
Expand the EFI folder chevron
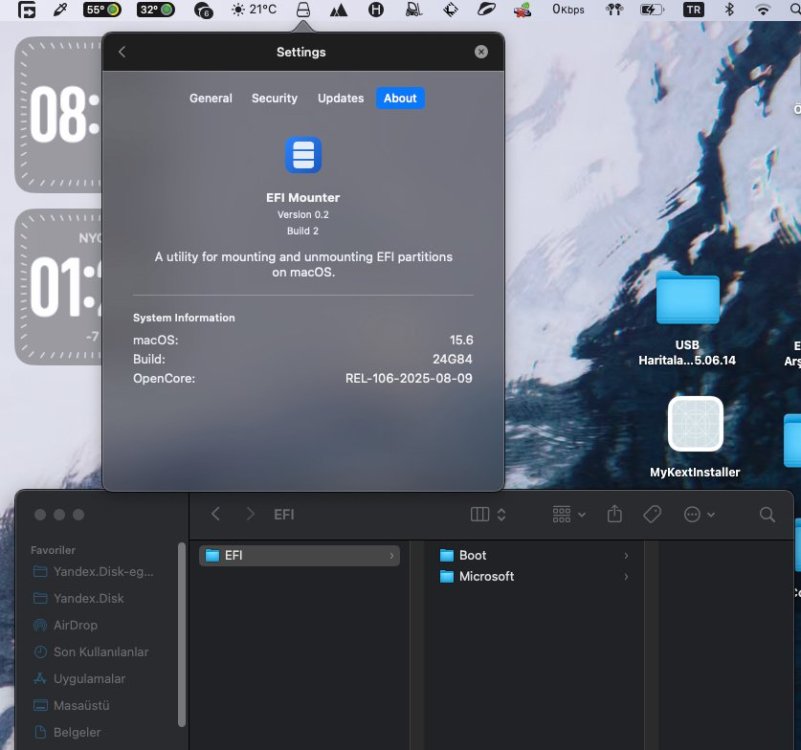[392, 555]
